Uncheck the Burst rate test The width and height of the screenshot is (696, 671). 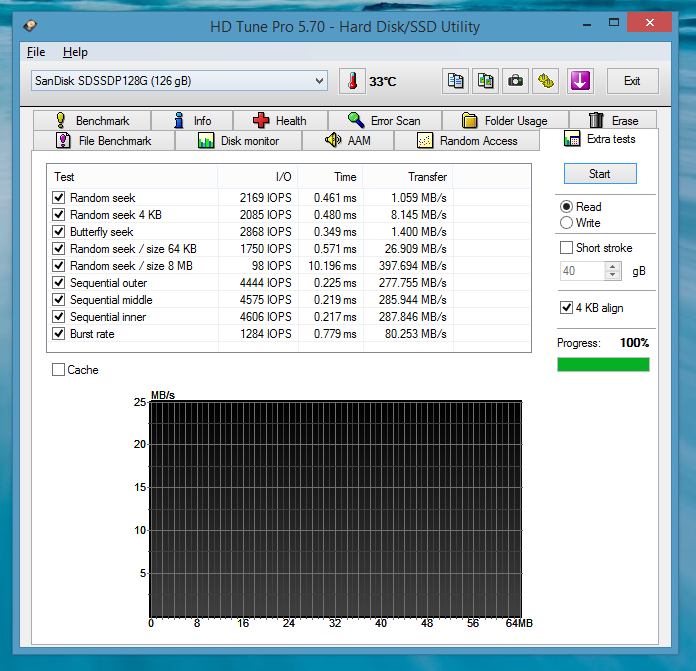click(59, 334)
